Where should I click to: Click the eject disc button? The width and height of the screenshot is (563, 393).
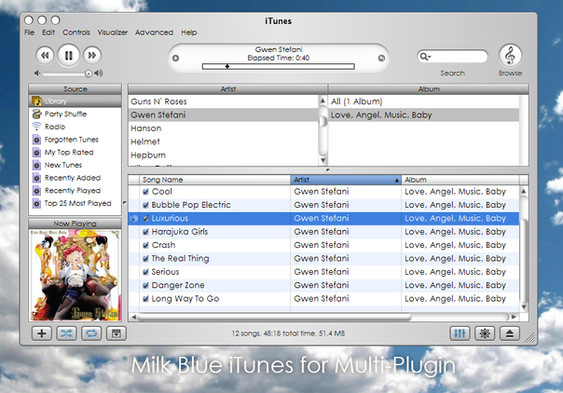(x=510, y=333)
